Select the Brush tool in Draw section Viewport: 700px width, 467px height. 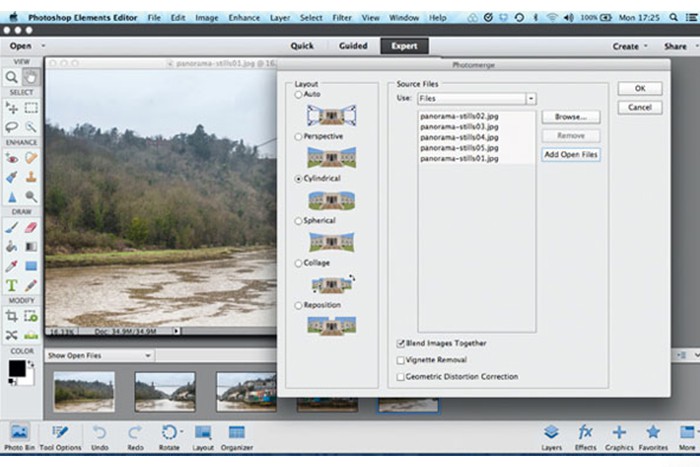[12, 226]
